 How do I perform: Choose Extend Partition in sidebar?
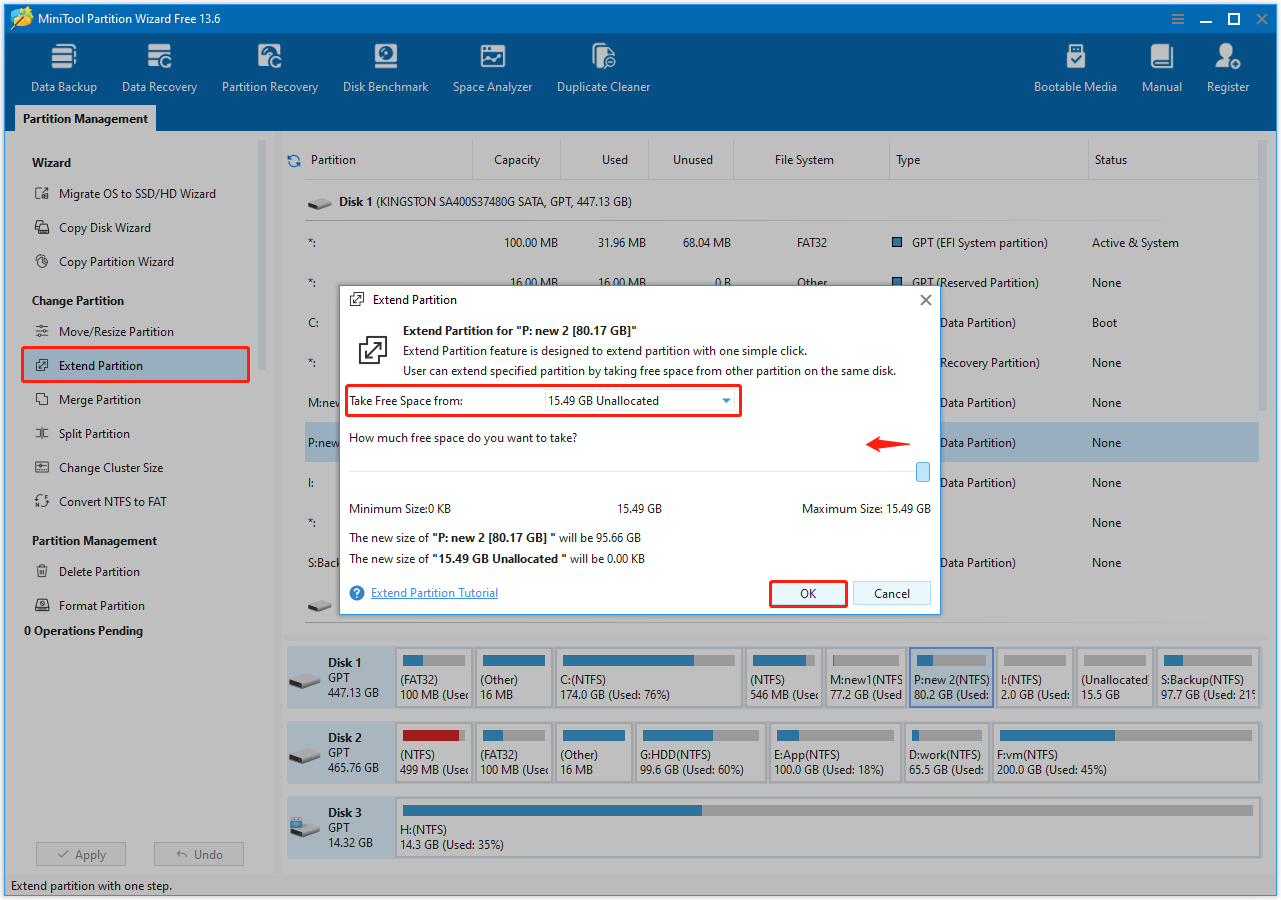point(135,365)
